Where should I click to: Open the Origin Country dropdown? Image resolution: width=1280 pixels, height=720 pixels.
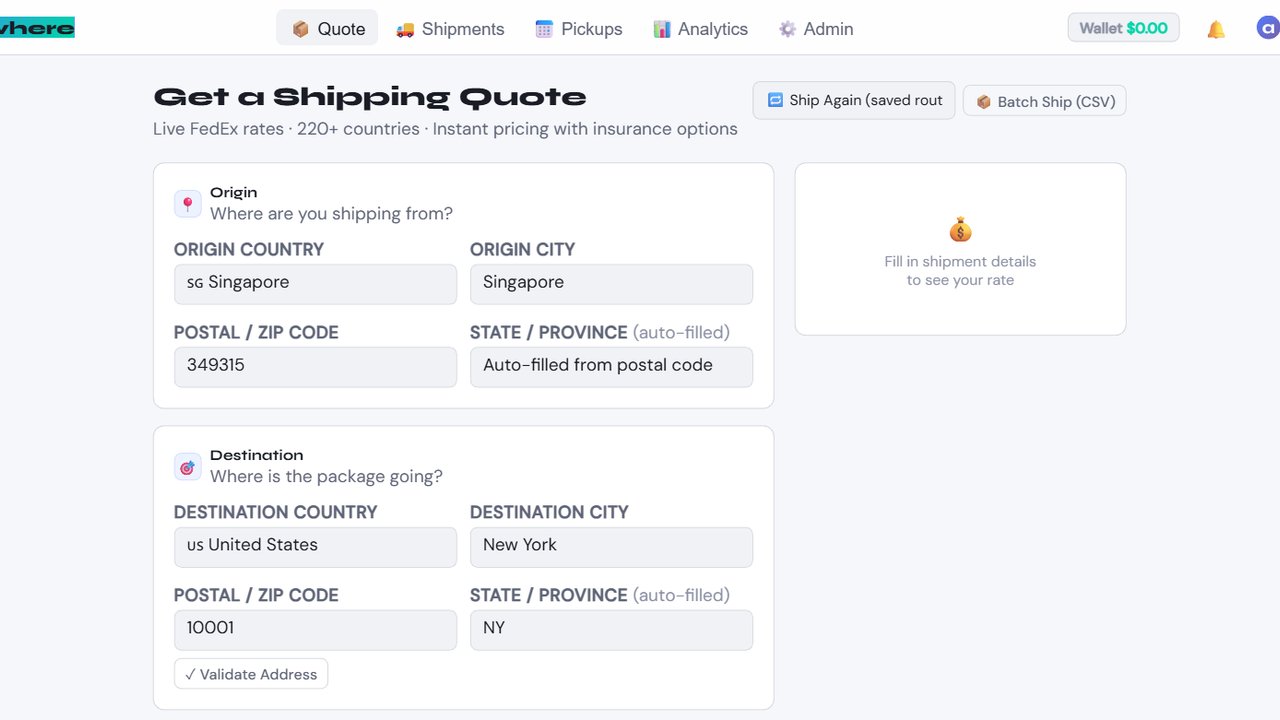point(315,284)
